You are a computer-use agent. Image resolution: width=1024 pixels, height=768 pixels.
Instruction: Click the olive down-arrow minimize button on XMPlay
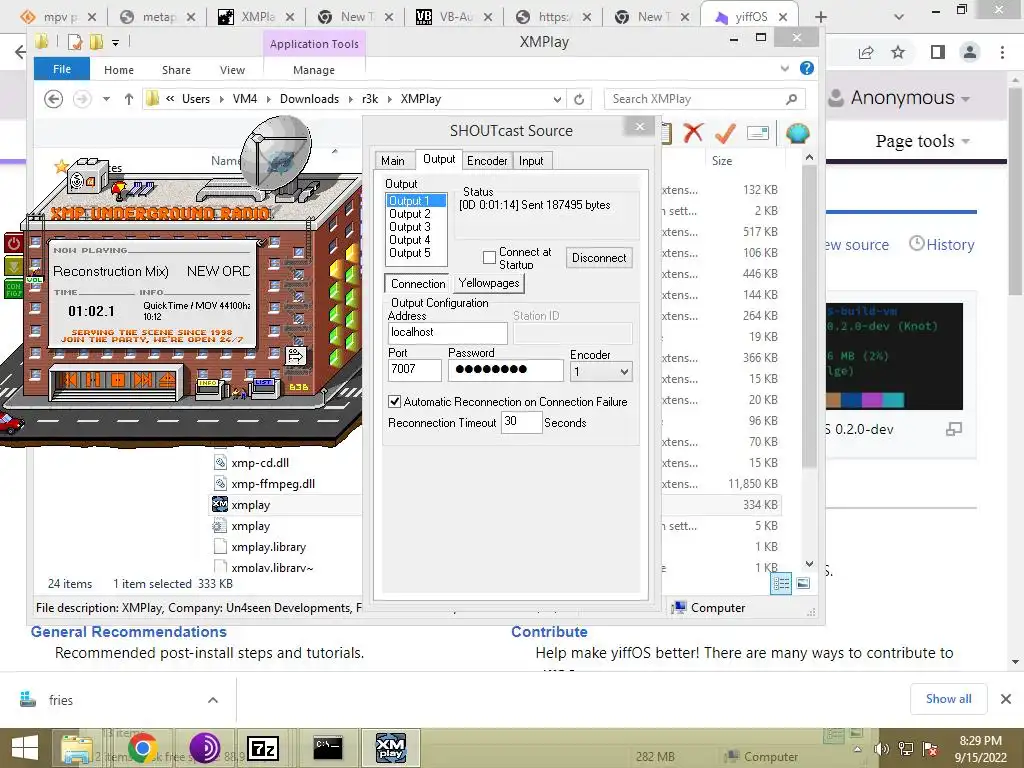tap(14, 266)
